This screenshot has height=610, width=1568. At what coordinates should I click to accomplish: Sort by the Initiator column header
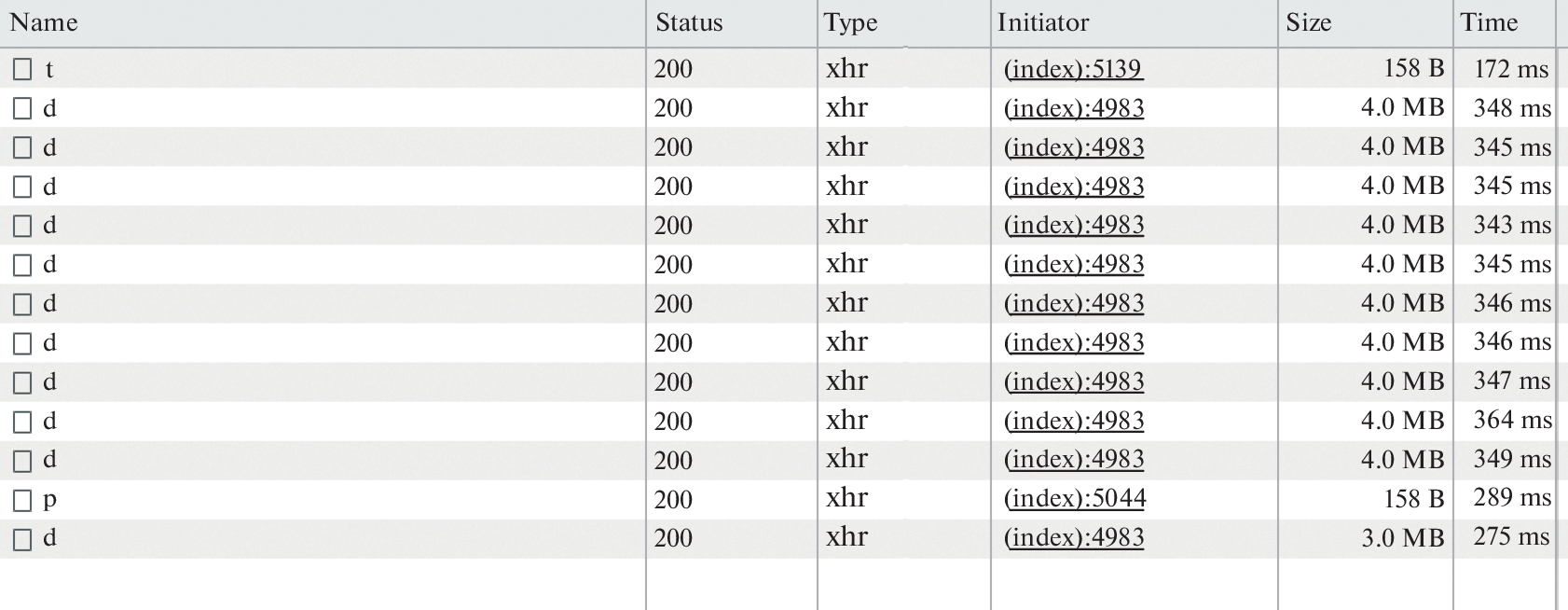click(1043, 22)
